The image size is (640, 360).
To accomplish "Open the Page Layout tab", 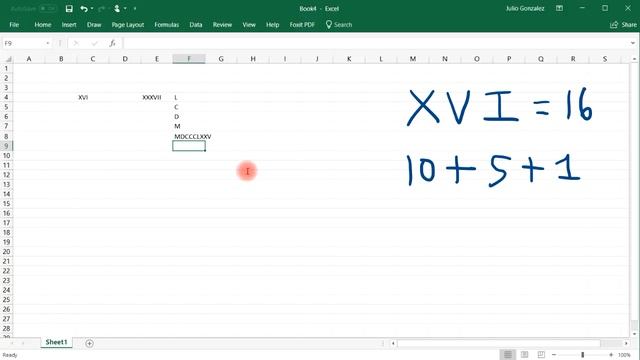I will 128,24.
